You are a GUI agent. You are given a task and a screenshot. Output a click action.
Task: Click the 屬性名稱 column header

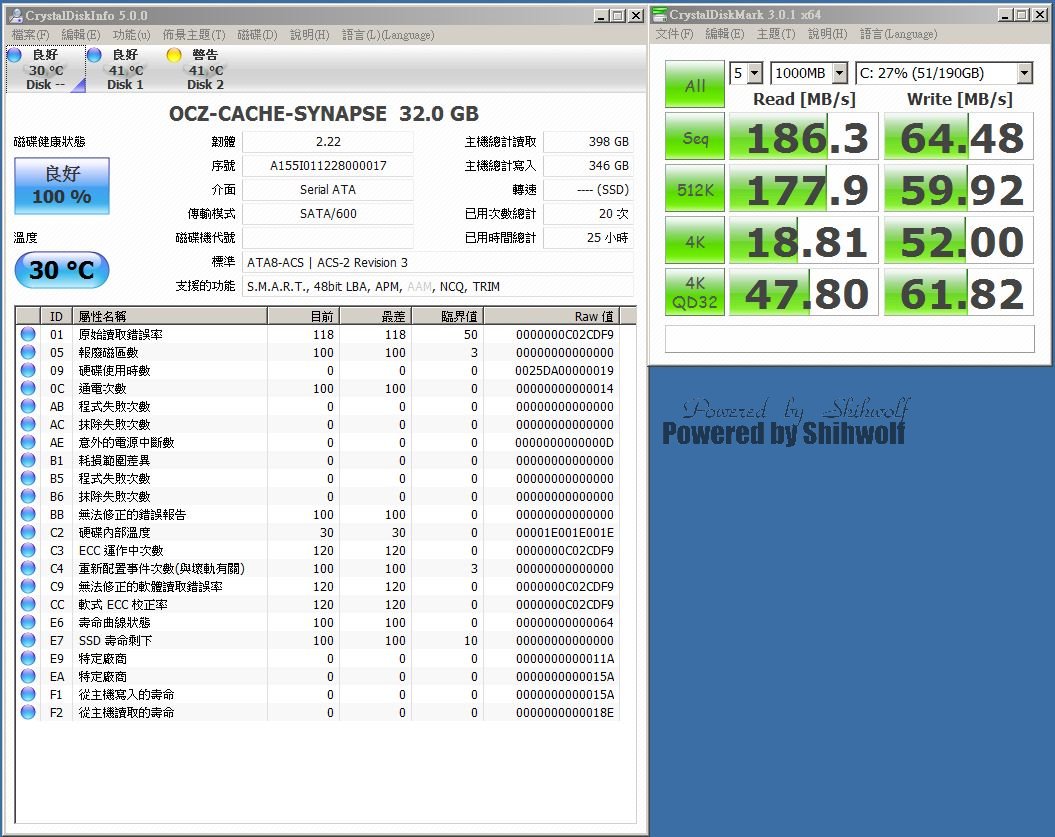coord(170,316)
